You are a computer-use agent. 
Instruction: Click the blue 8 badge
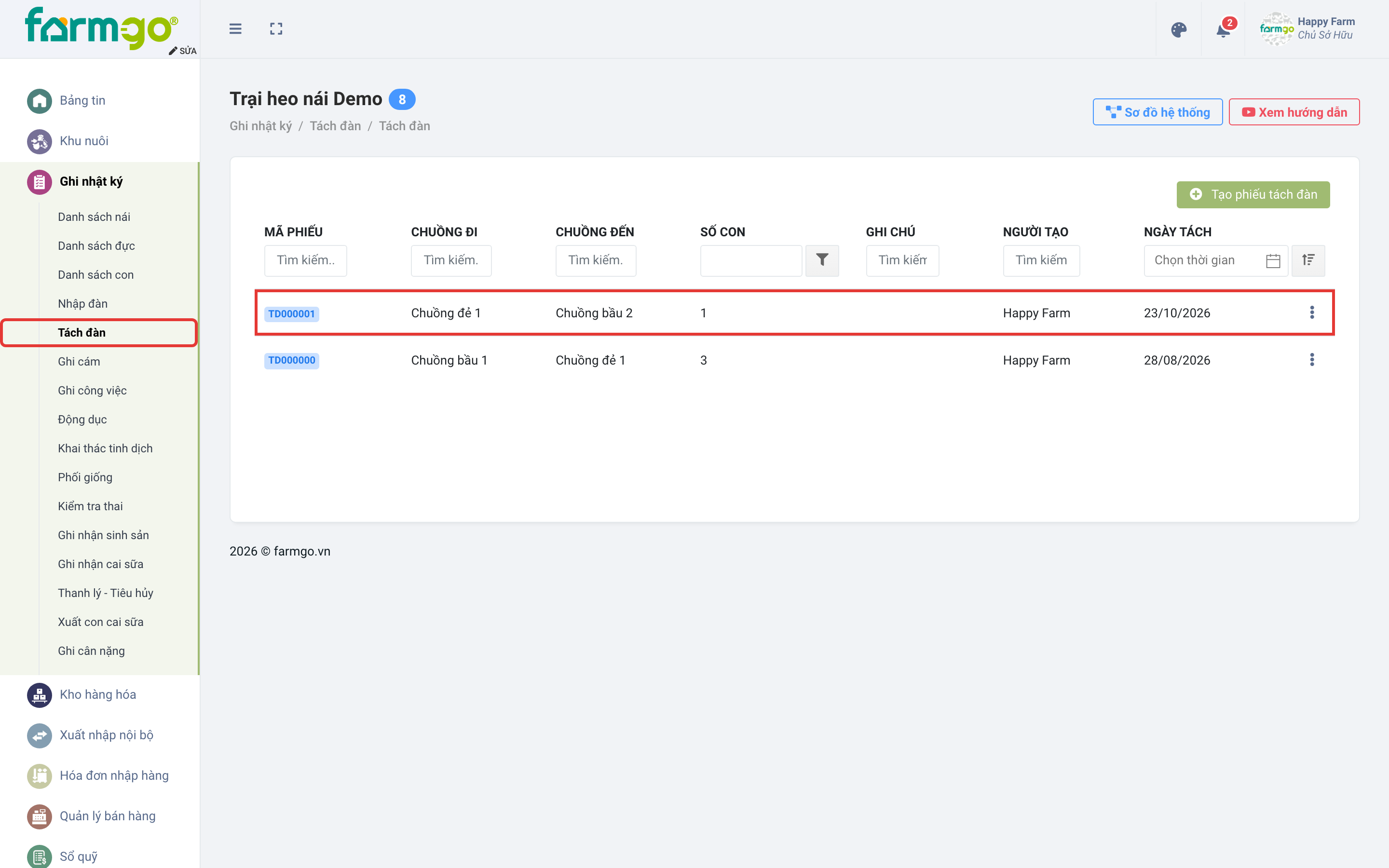(x=402, y=99)
